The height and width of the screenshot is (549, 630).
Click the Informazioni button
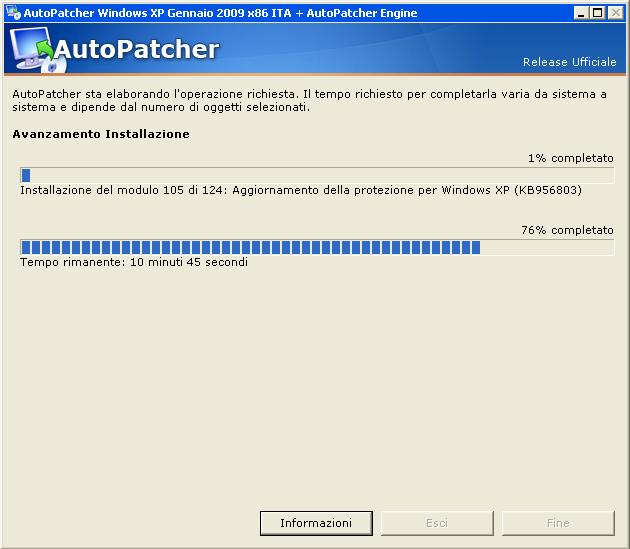click(x=316, y=523)
